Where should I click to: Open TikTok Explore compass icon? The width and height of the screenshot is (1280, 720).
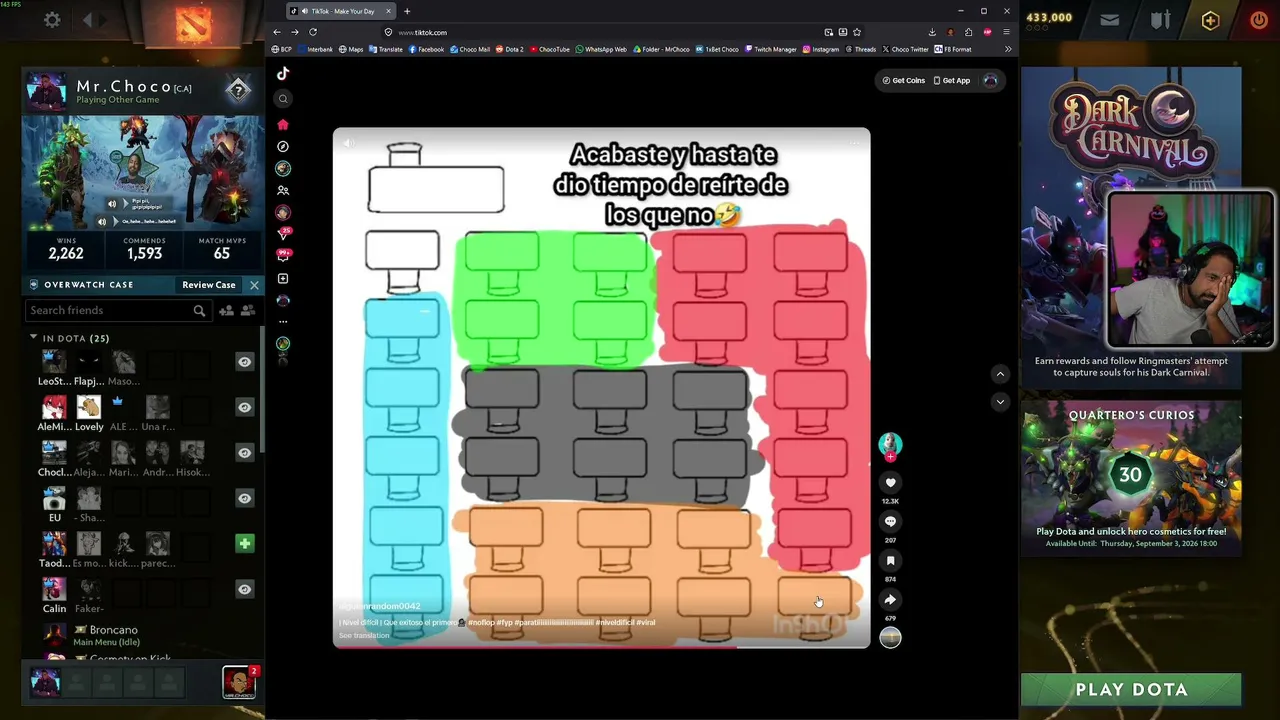283,146
